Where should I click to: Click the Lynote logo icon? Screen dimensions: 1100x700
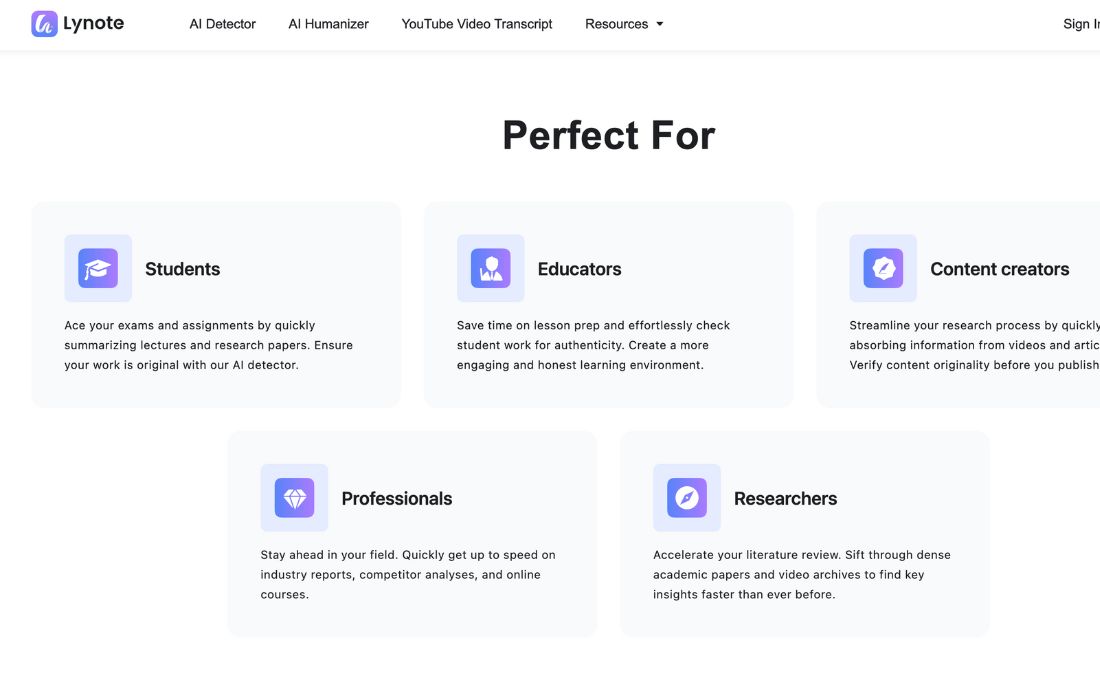pos(44,24)
